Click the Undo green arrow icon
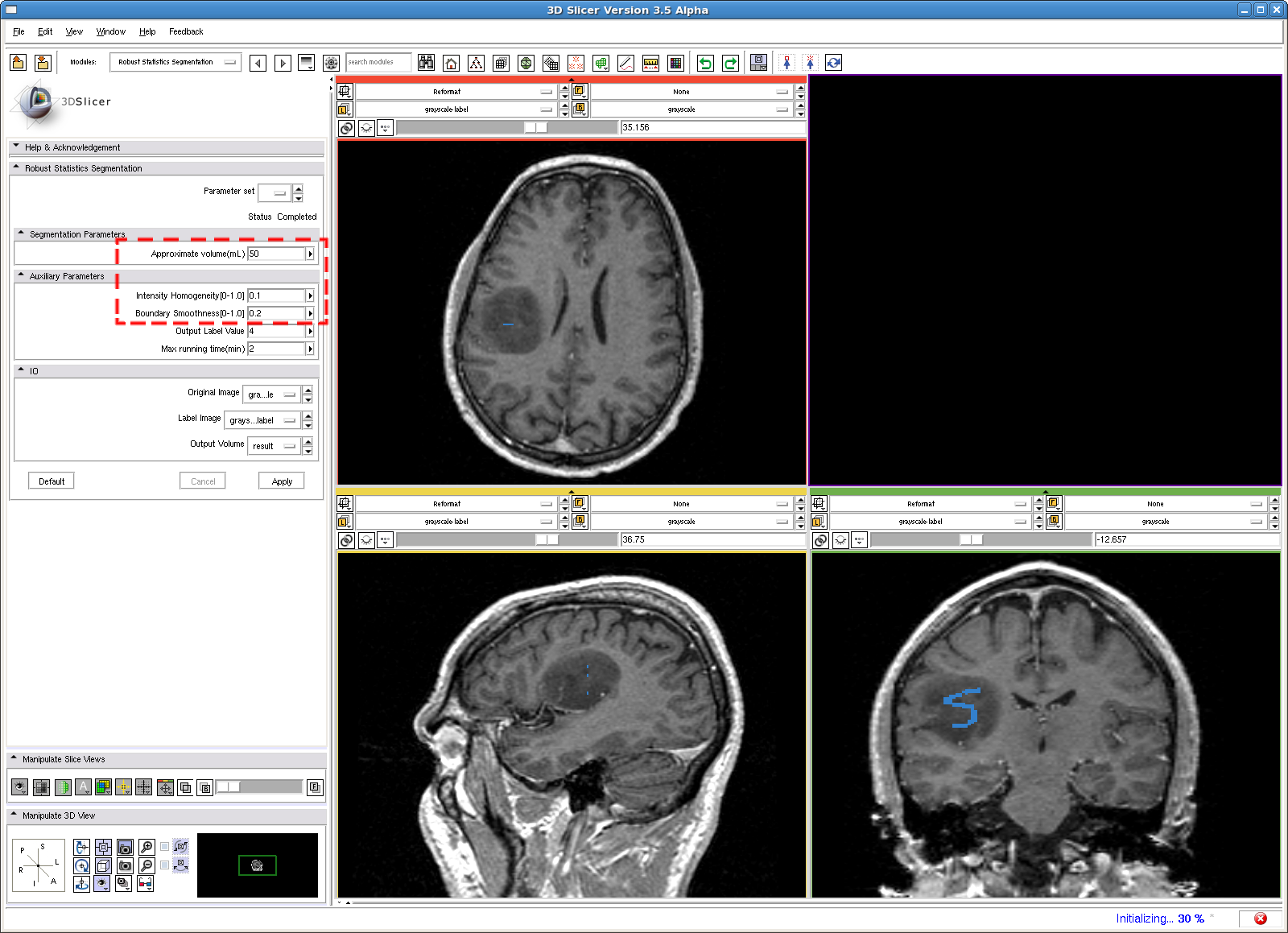Screen dimensions: 1288x933 click(x=705, y=63)
